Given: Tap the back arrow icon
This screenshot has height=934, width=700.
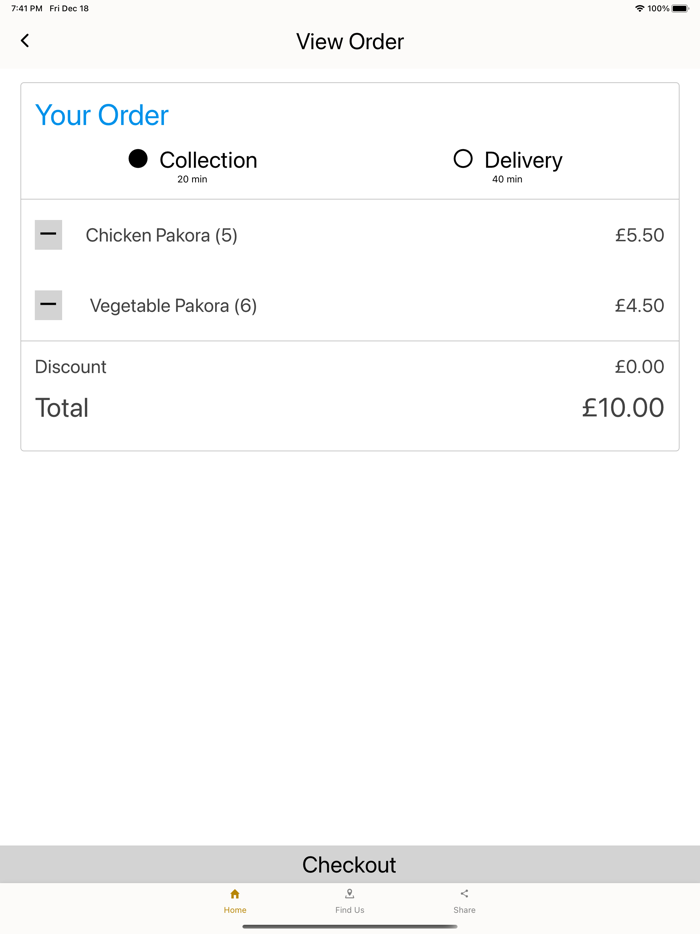Looking at the screenshot, I should pyautogui.click(x=25, y=41).
